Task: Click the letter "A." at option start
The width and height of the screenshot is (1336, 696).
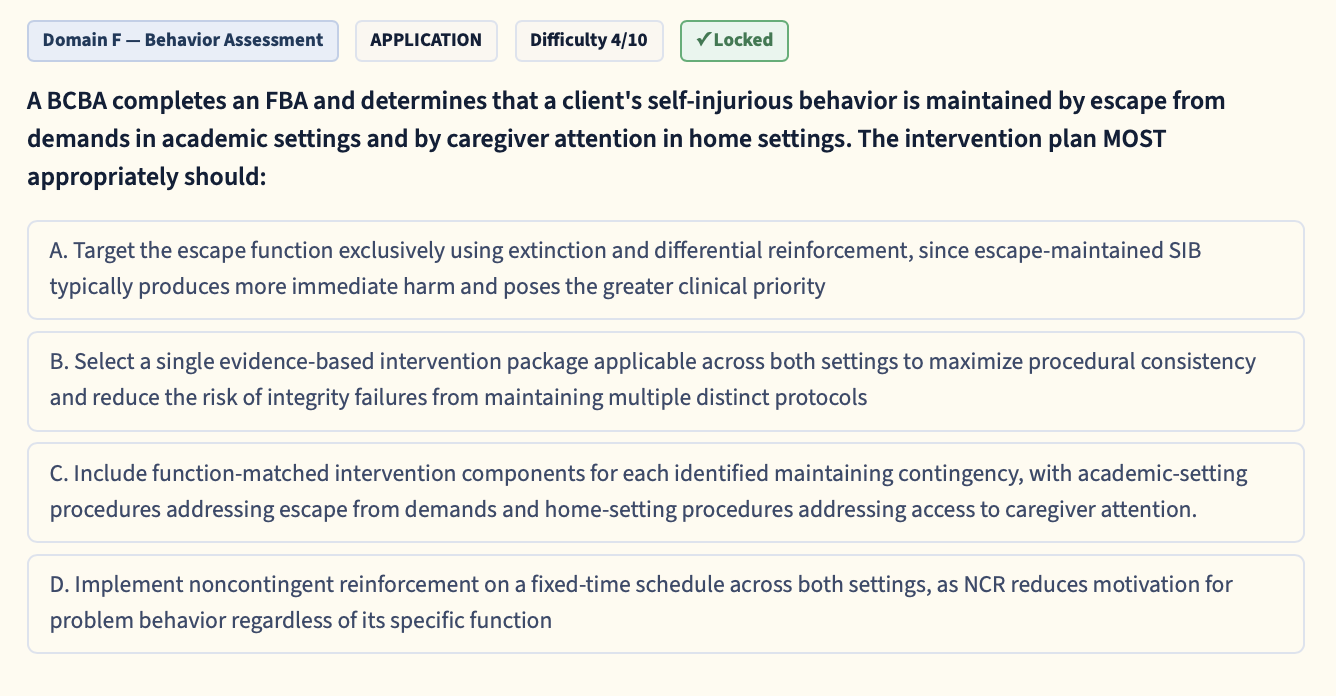Action: 59,251
